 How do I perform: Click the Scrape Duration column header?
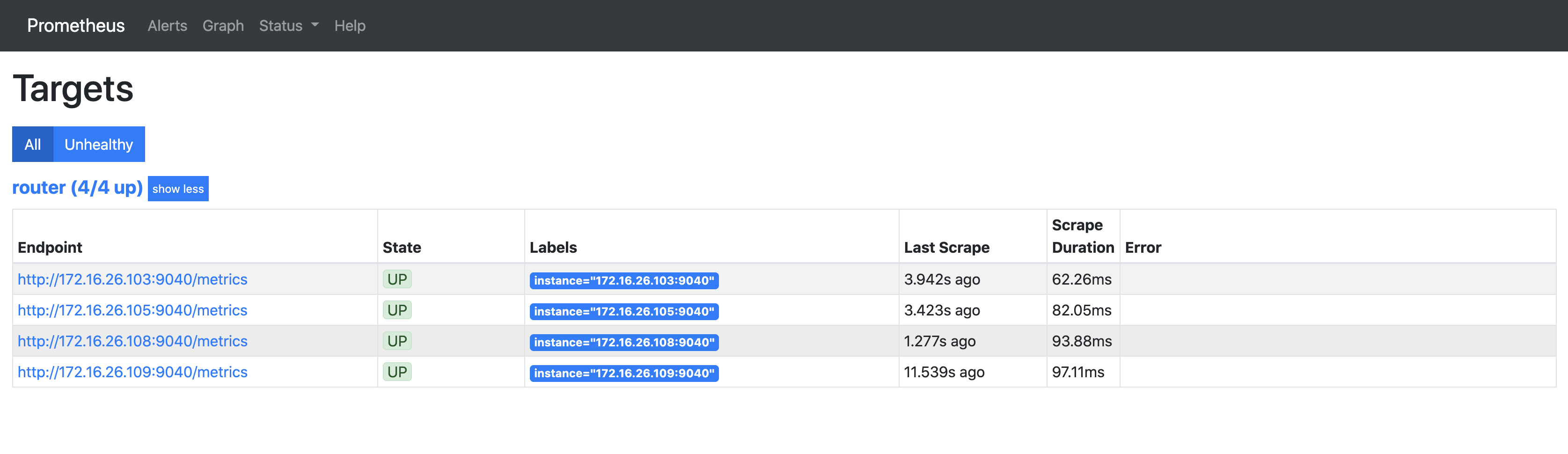click(1082, 236)
